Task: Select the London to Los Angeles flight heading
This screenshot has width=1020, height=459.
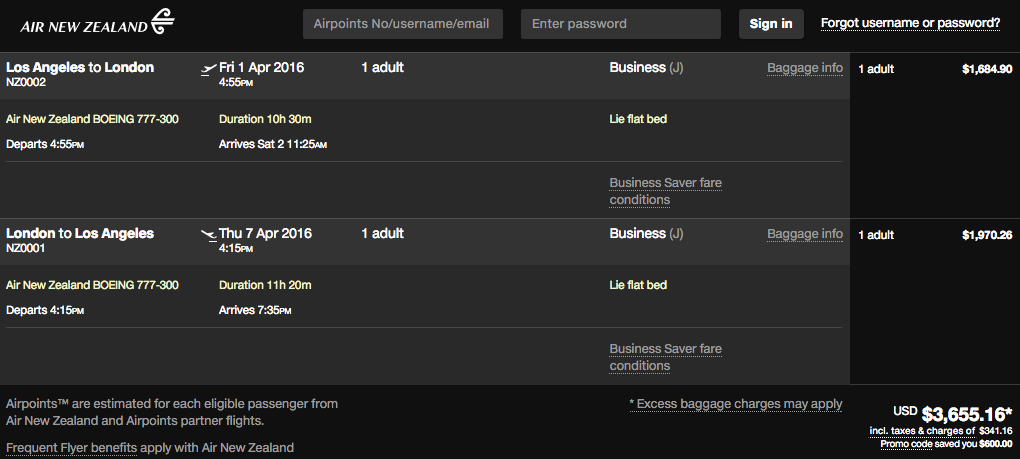Action: click(80, 233)
